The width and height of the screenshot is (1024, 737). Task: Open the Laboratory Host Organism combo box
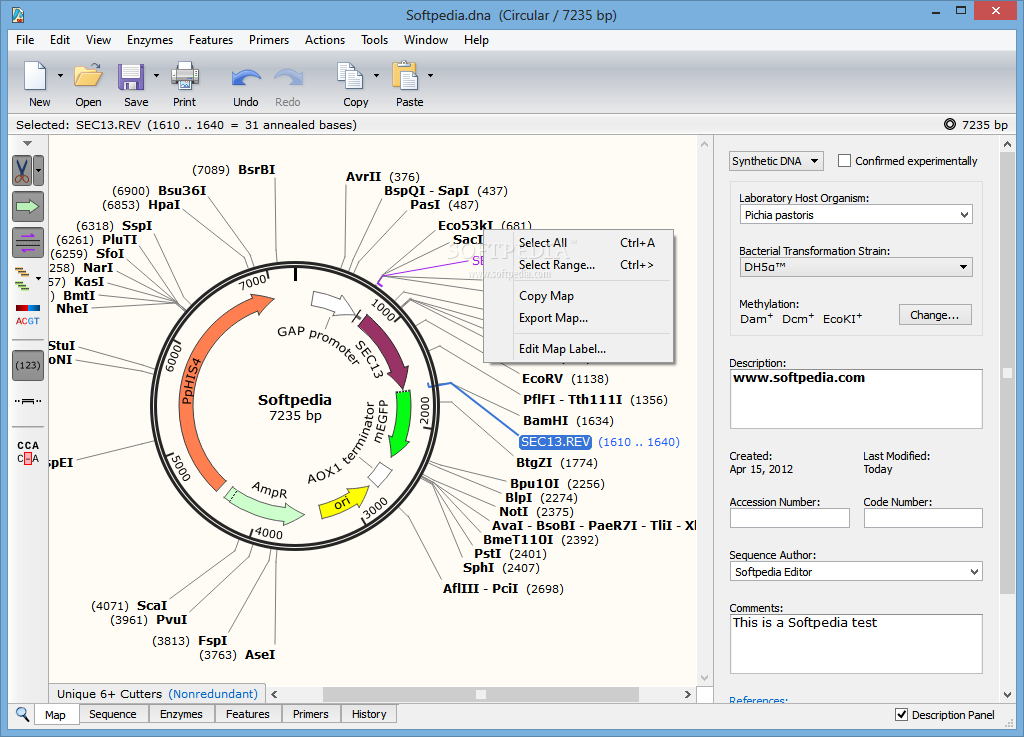856,215
